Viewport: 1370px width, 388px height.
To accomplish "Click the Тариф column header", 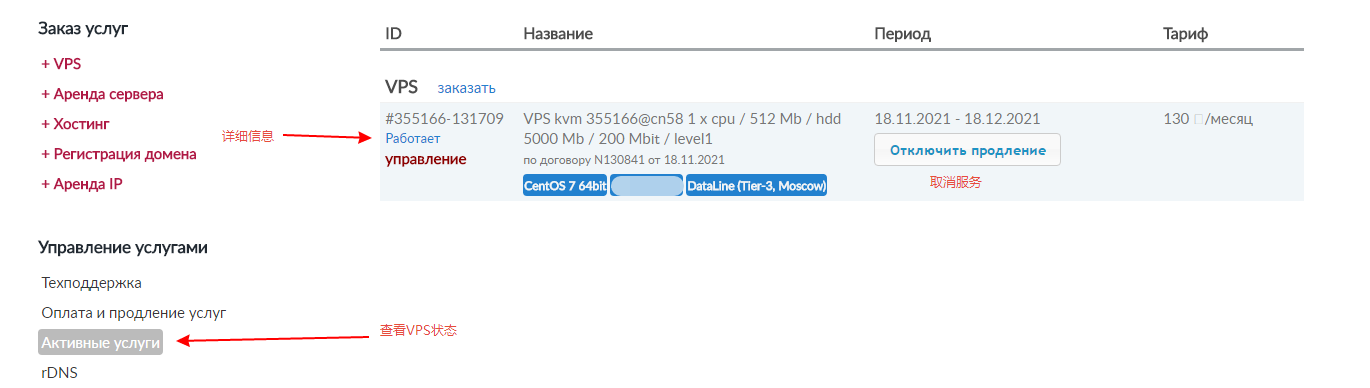I will (1185, 34).
